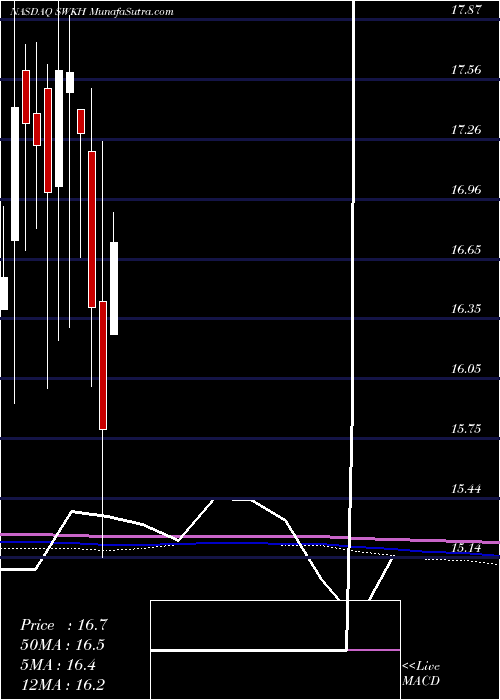Click the Price : 16.7 readout

[x=64, y=625]
